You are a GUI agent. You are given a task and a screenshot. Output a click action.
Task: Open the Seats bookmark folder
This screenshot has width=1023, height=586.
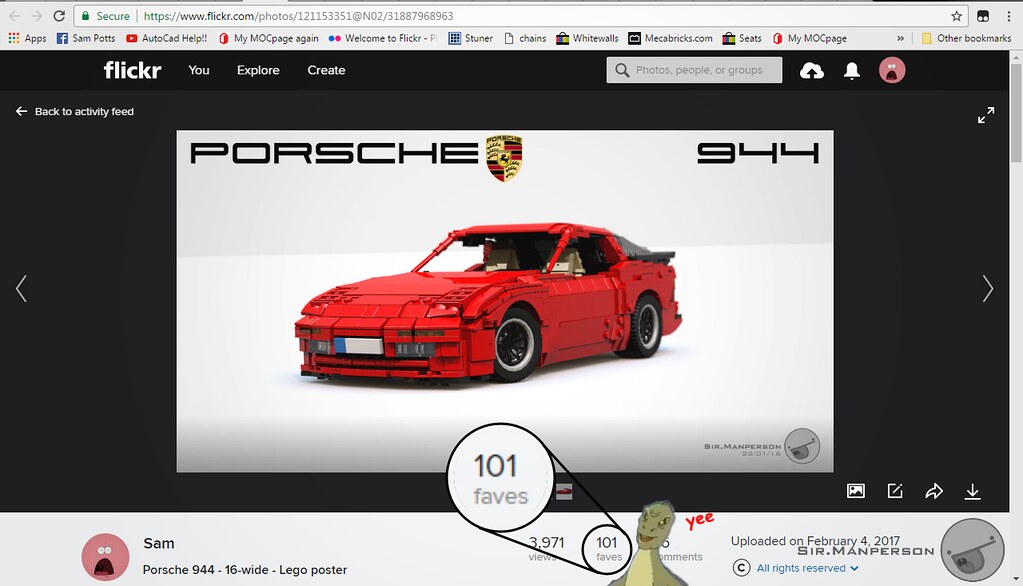[742, 39]
